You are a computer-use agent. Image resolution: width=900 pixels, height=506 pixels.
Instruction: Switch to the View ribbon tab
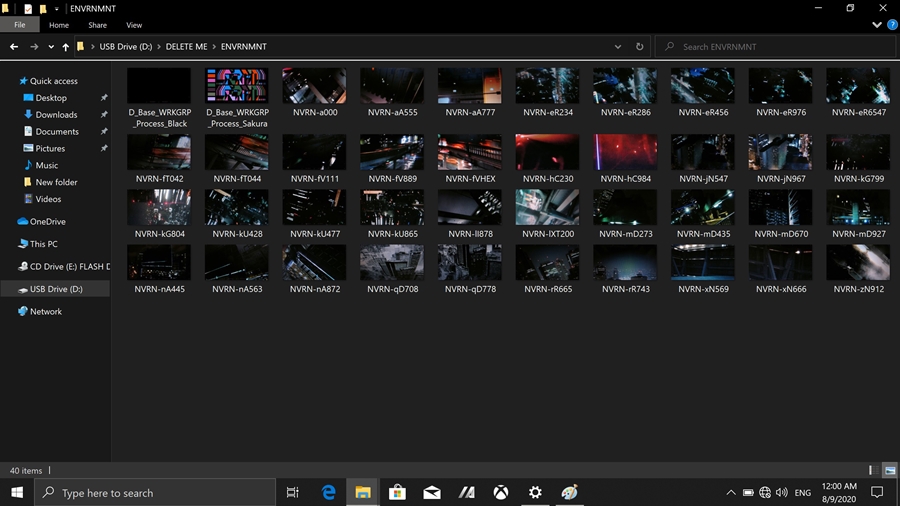click(134, 25)
